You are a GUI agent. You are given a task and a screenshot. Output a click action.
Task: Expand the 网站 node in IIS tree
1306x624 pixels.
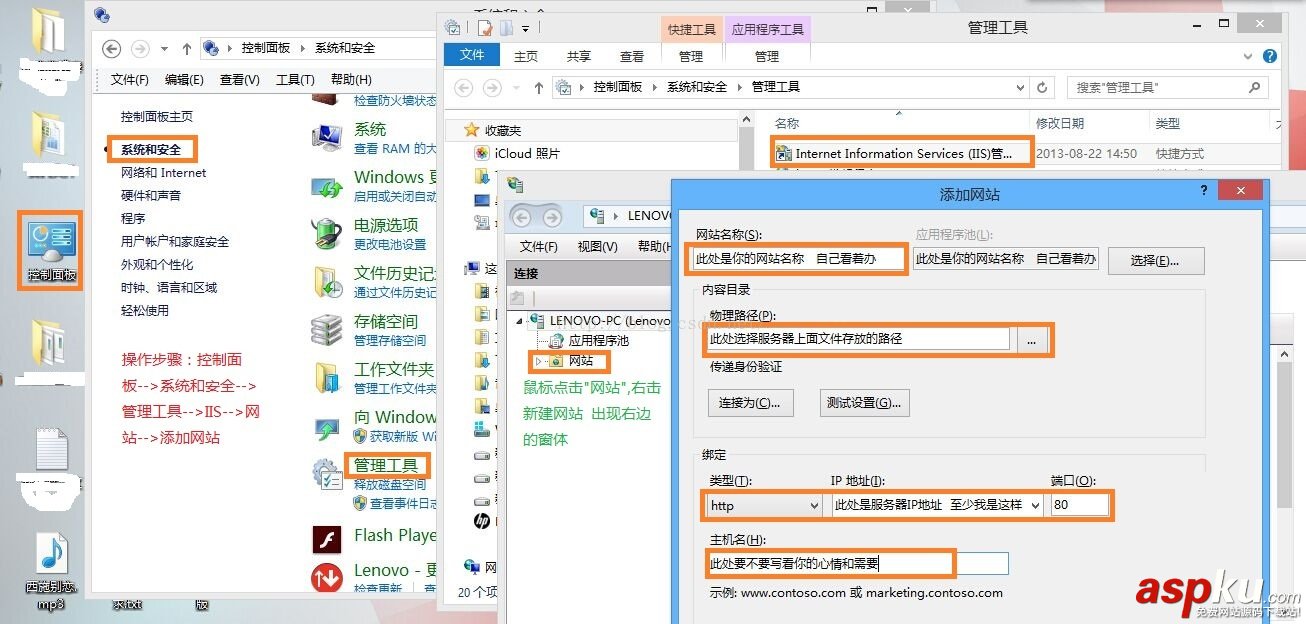click(x=540, y=361)
